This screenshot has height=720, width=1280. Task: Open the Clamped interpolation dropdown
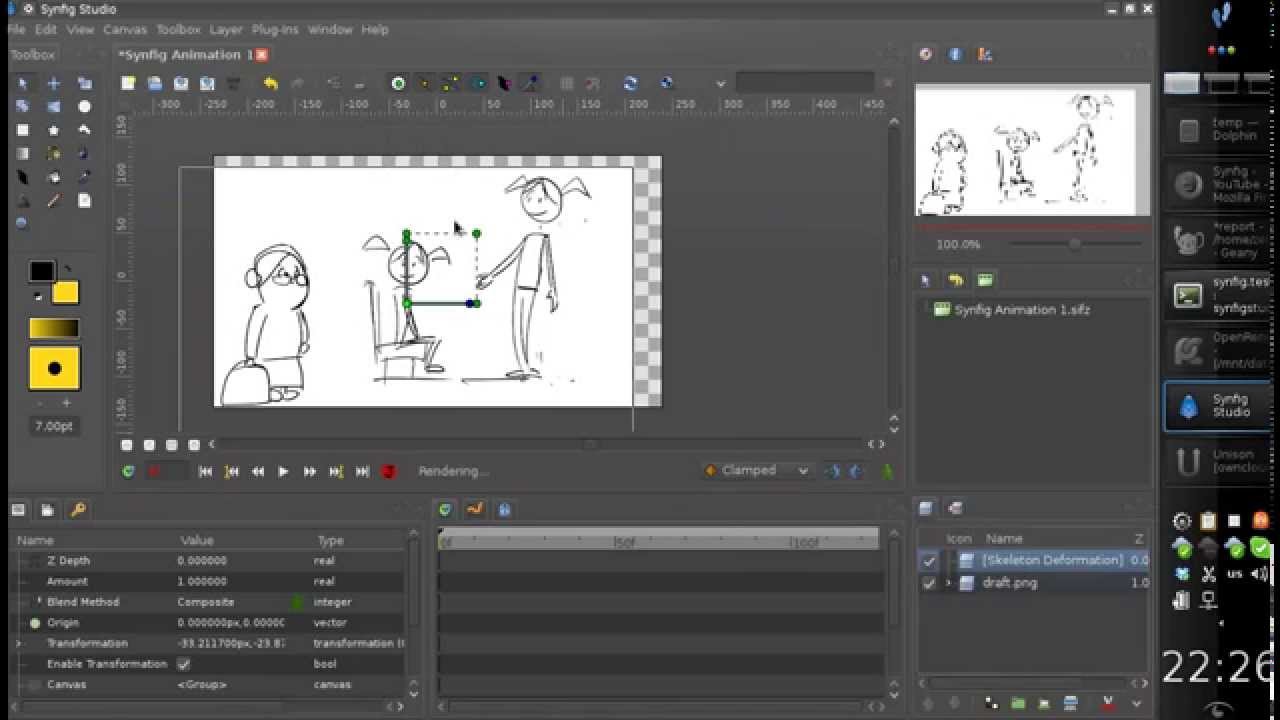click(x=757, y=471)
